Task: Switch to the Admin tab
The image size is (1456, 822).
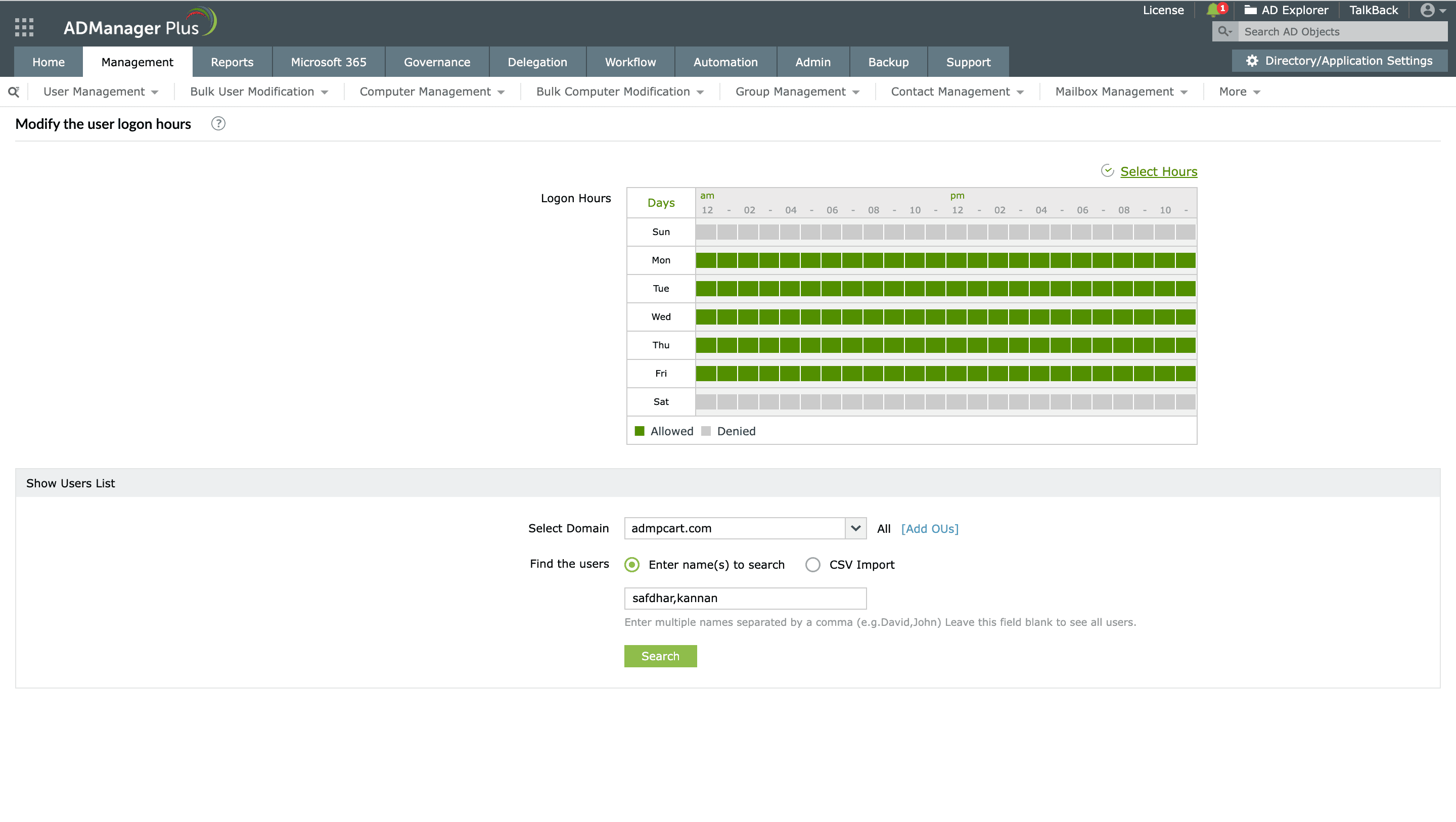Action: [x=813, y=62]
